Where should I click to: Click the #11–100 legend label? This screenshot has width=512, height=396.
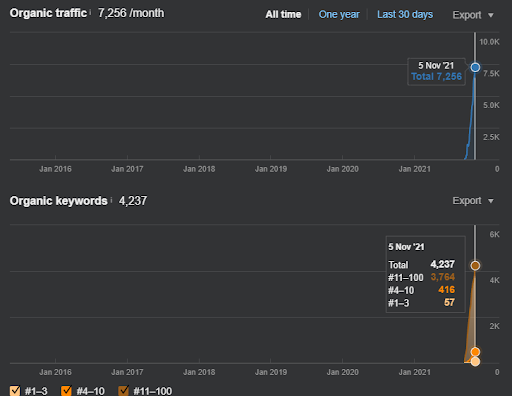click(x=153, y=391)
